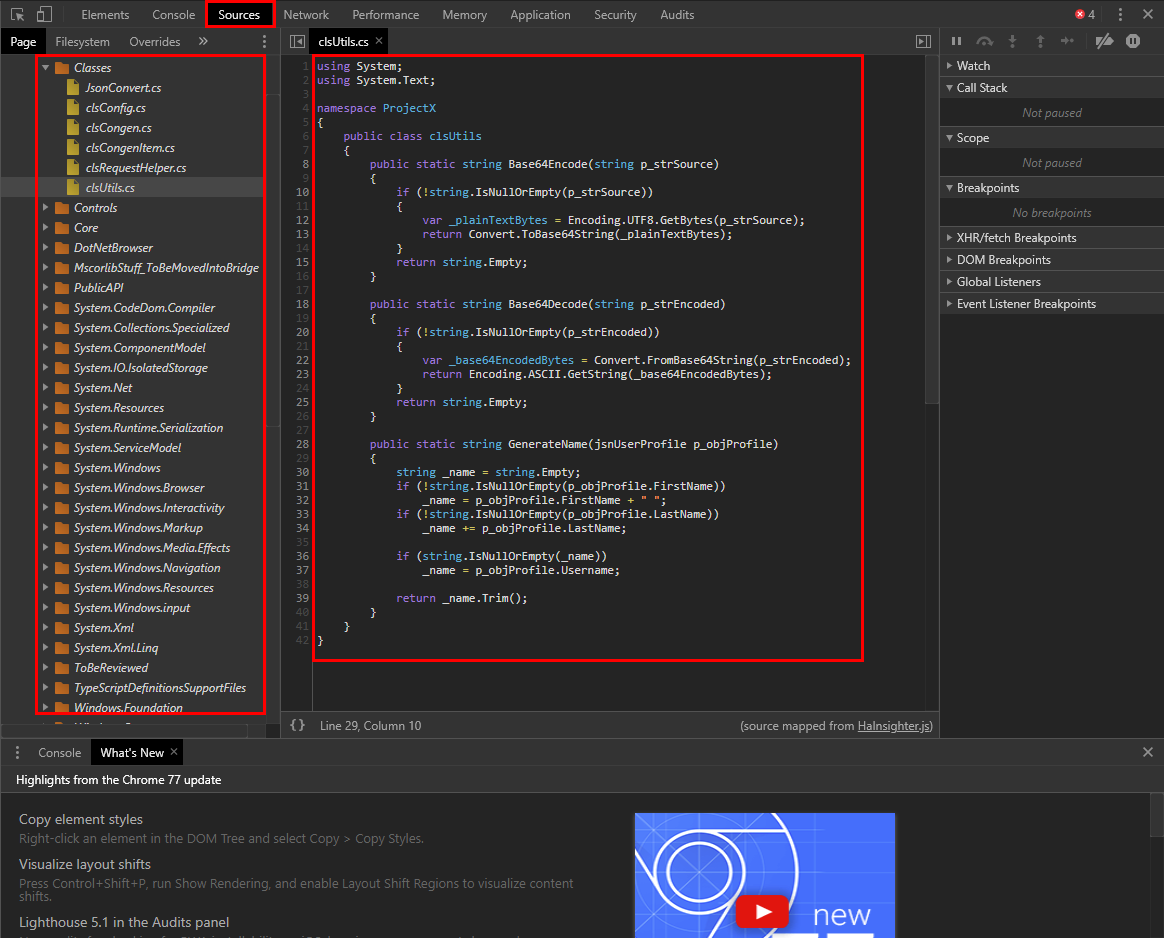Close the What's New drawer tab
The height and width of the screenshot is (938, 1164).
(174, 752)
